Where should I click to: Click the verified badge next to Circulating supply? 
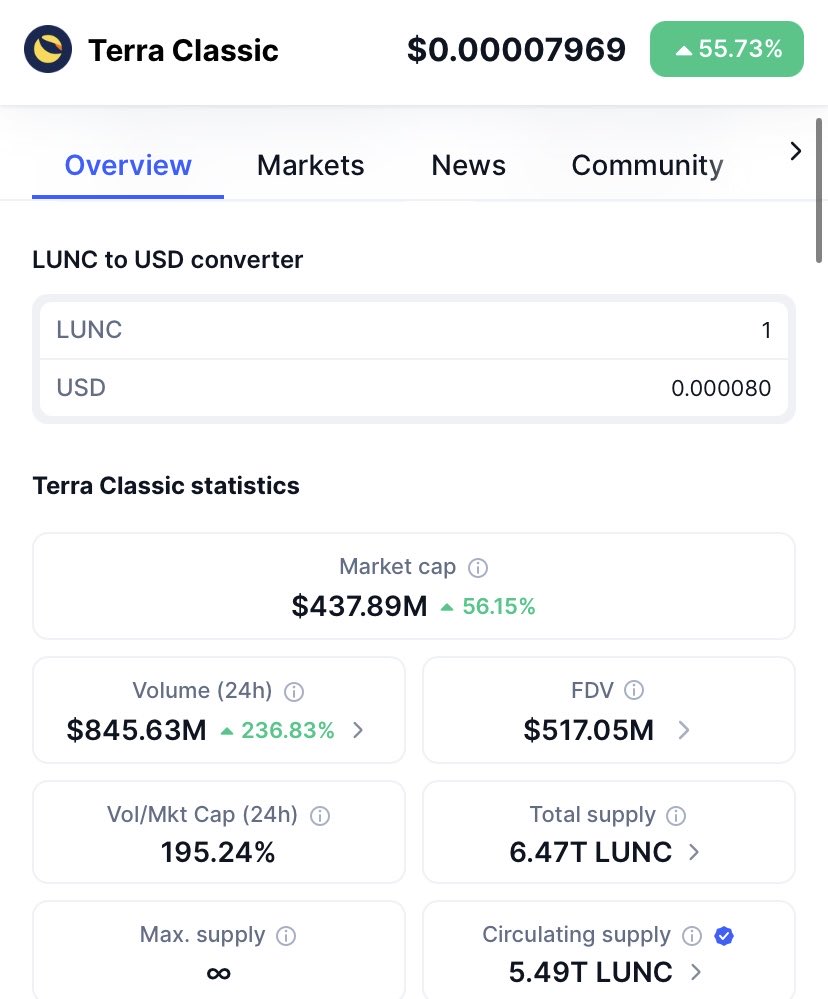(723, 935)
